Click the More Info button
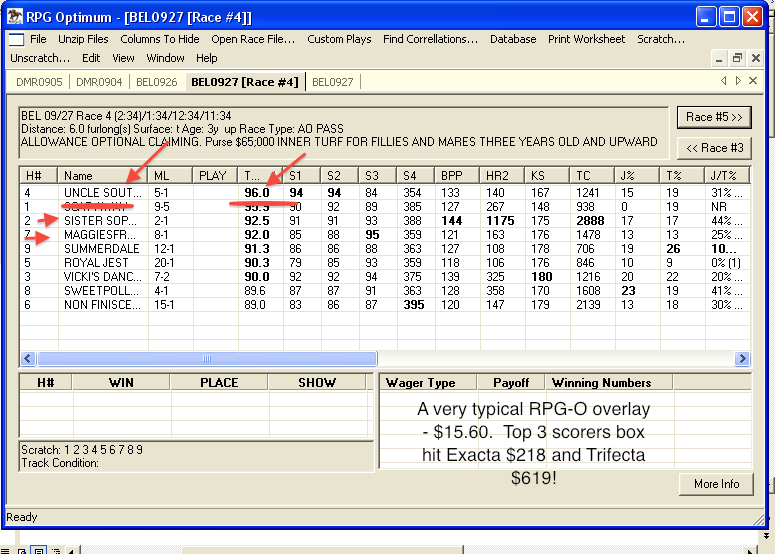Viewport: 775px width, 554px height. tap(716, 484)
